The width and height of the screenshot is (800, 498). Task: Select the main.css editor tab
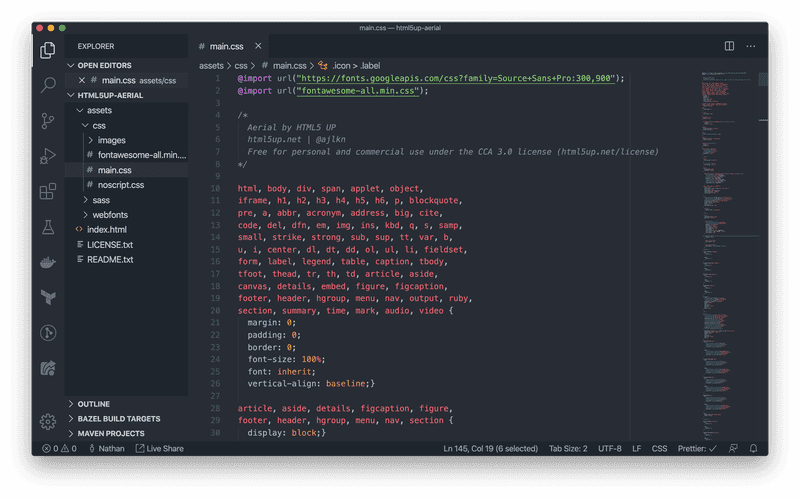[x=225, y=46]
